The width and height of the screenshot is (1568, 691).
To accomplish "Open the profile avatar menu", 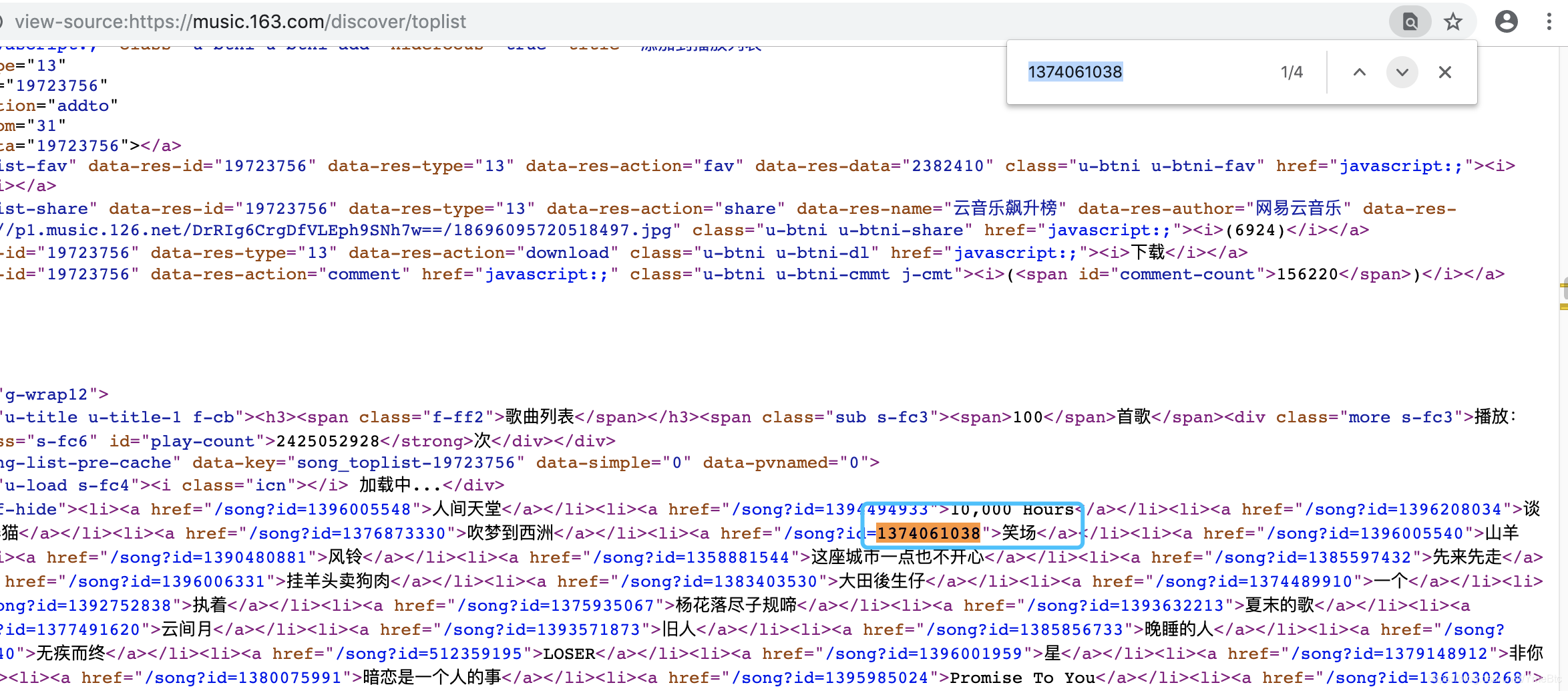I will [1506, 22].
